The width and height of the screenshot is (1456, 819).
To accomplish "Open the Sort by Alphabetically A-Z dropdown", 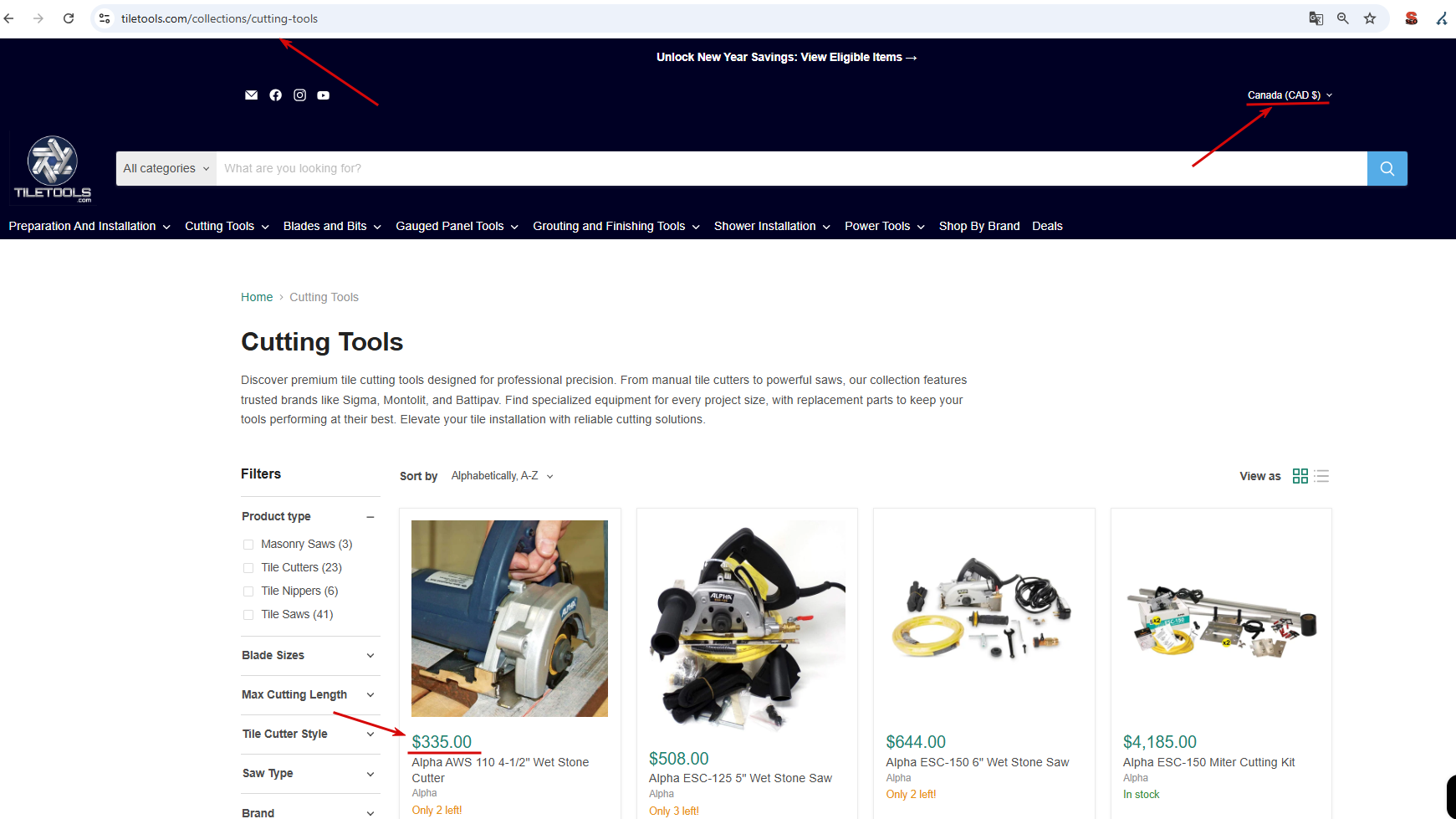I will 502,476.
